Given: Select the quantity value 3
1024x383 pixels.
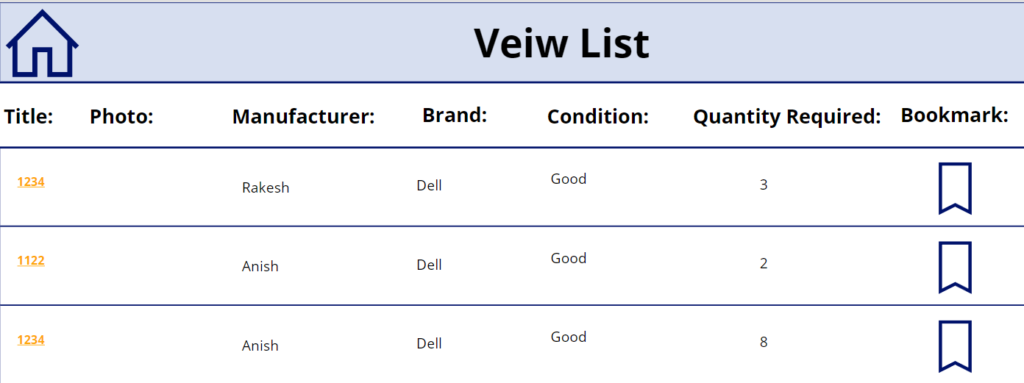Looking at the screenshot, I should coord(763,185).
